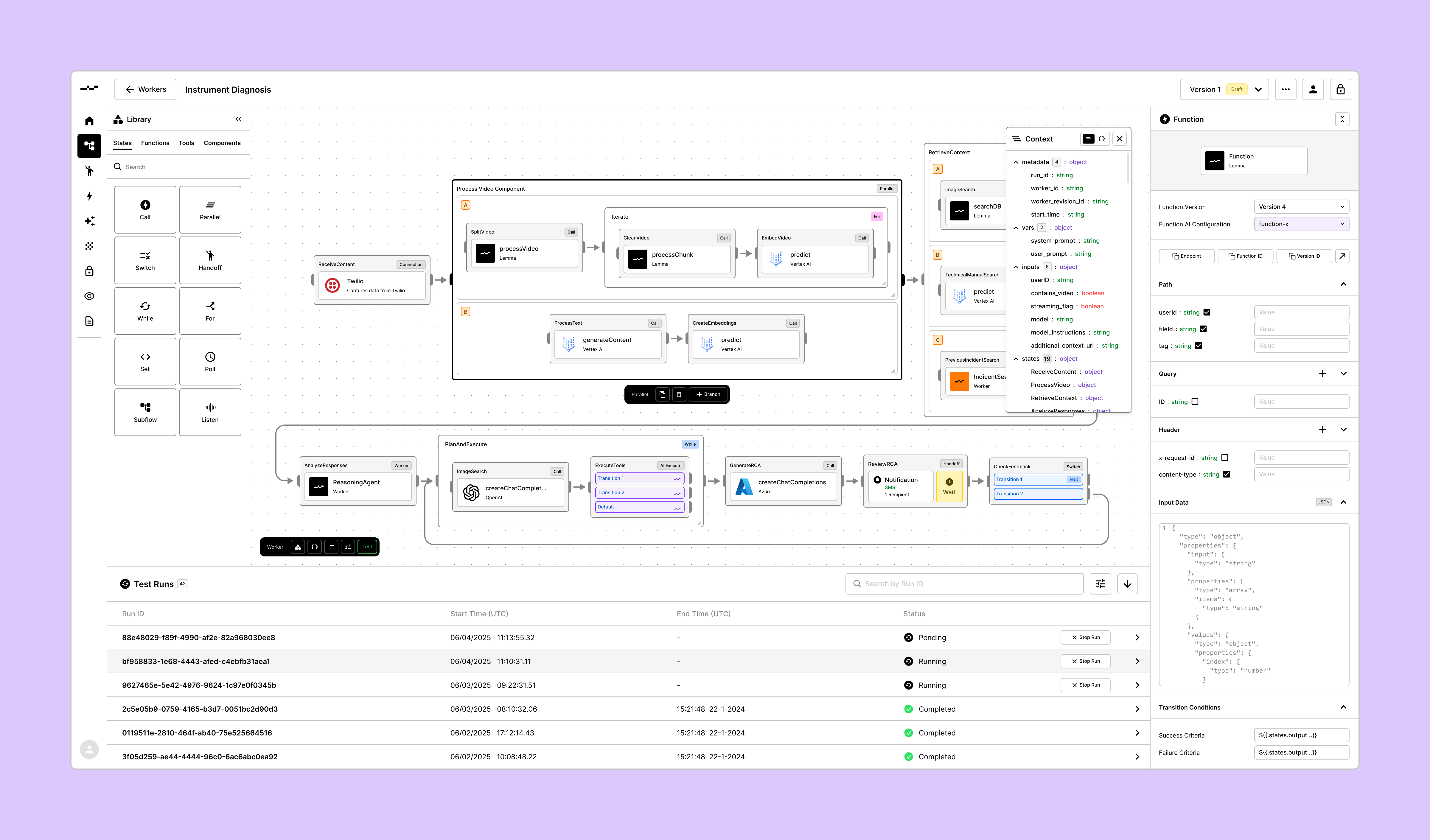
Task: Collapse the metadata node in Context
Action: pyautogui.click(x=1016, y=162)
